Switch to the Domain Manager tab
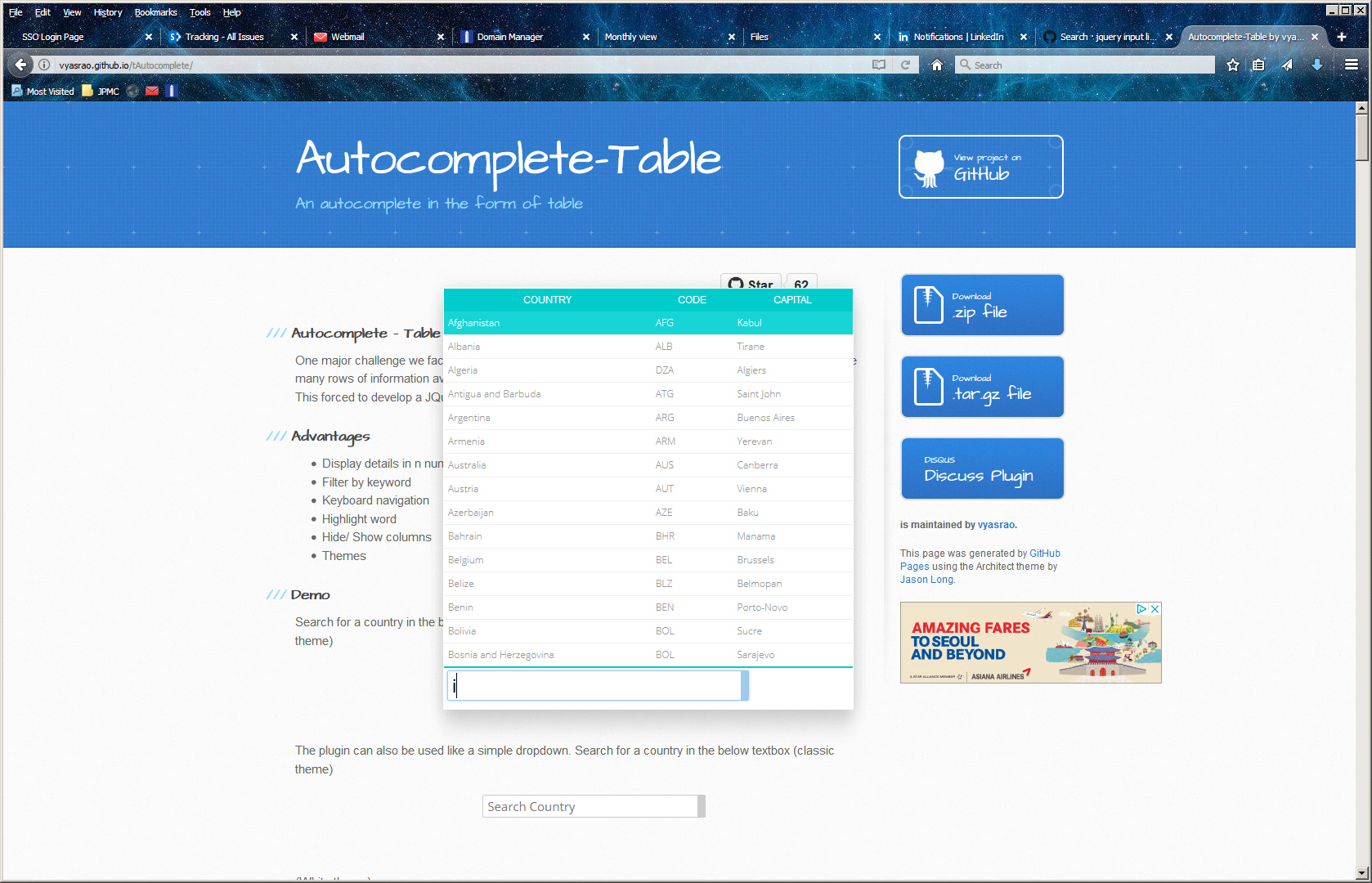This screenshot has height=883, width=1372. click(x=509, y=37)
